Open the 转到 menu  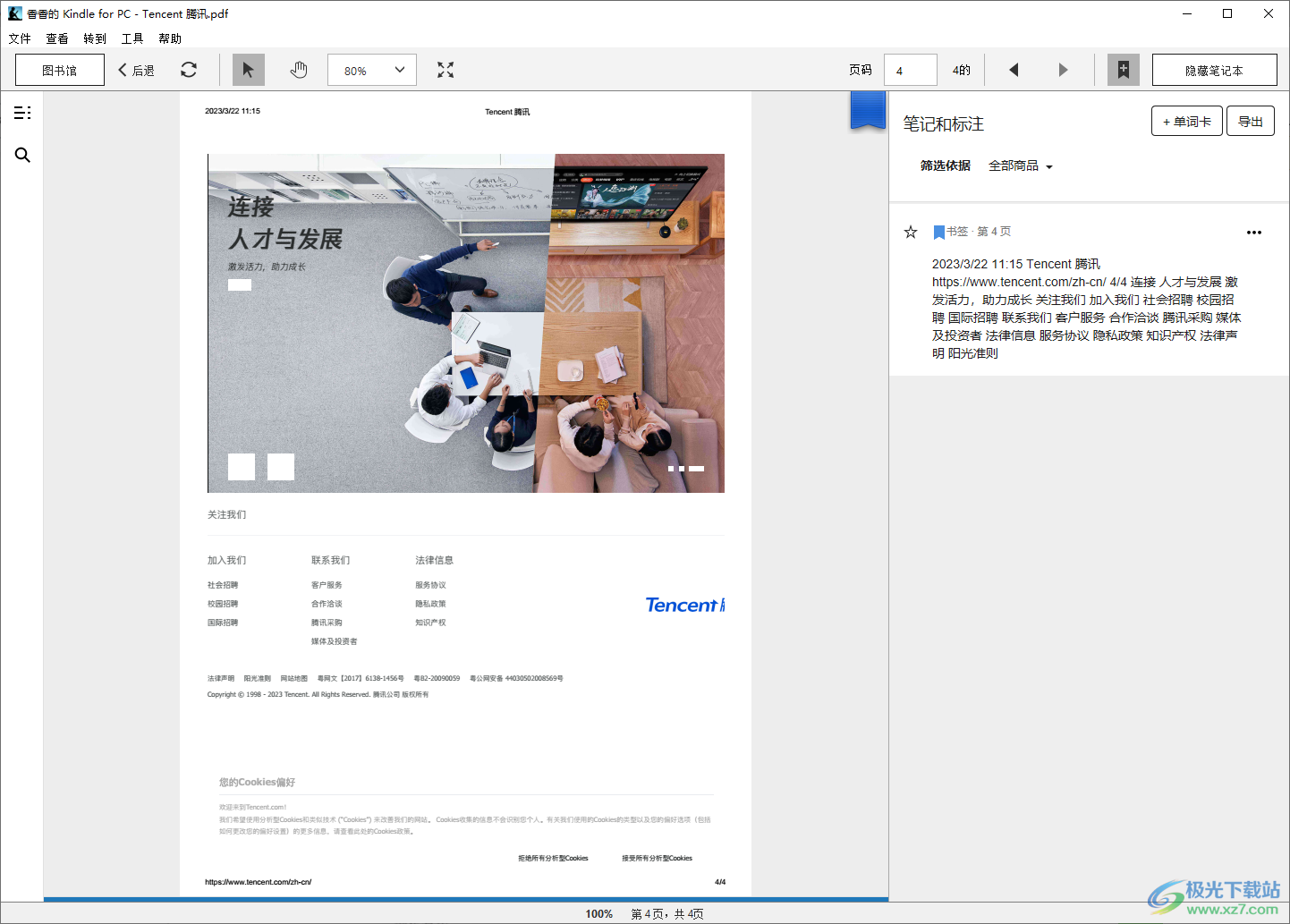pyautogui.click(x=95, y=38)
